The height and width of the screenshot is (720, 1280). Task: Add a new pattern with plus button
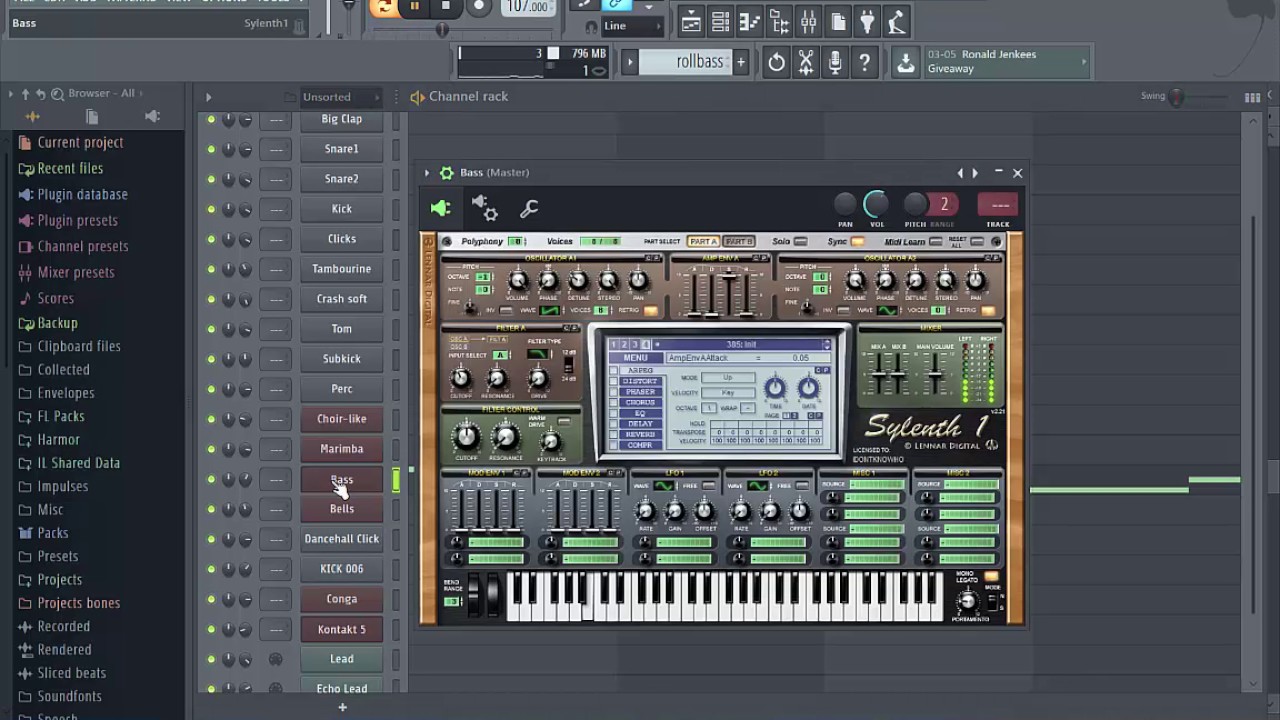click(741, 62)
